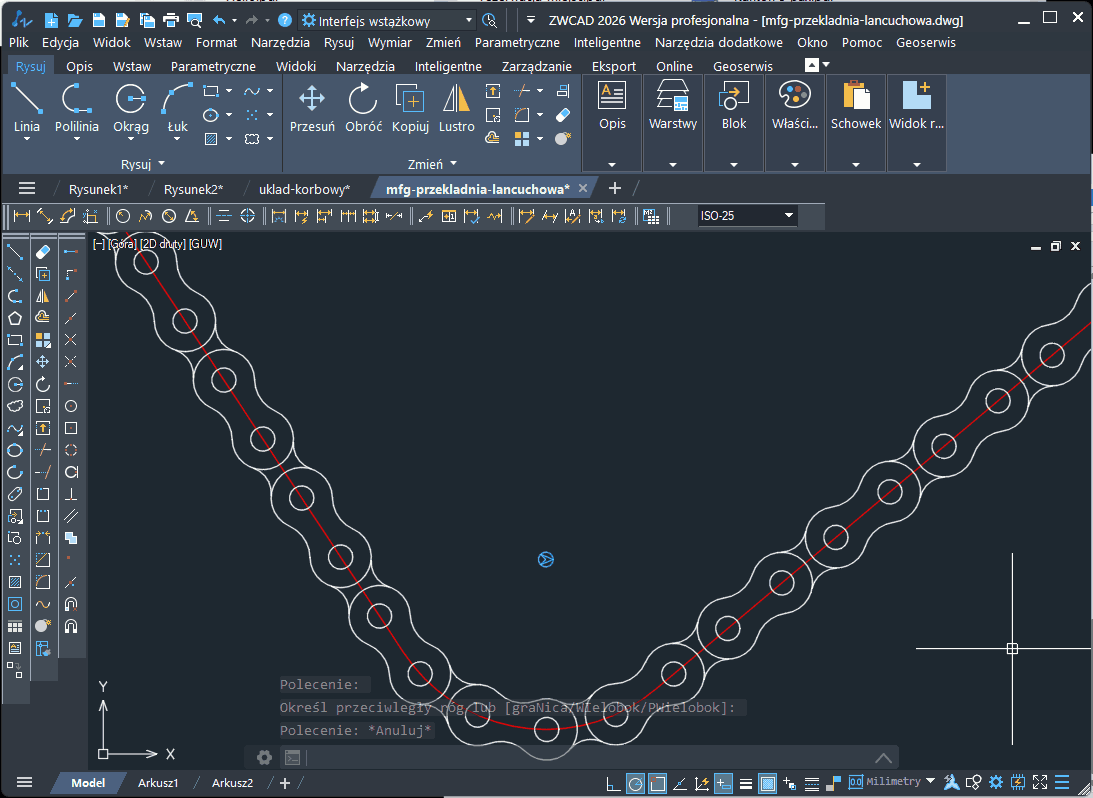Toggle lineweight display in status bar
Viewport: 1093px width, 798px height.
[x=745, y=783]
